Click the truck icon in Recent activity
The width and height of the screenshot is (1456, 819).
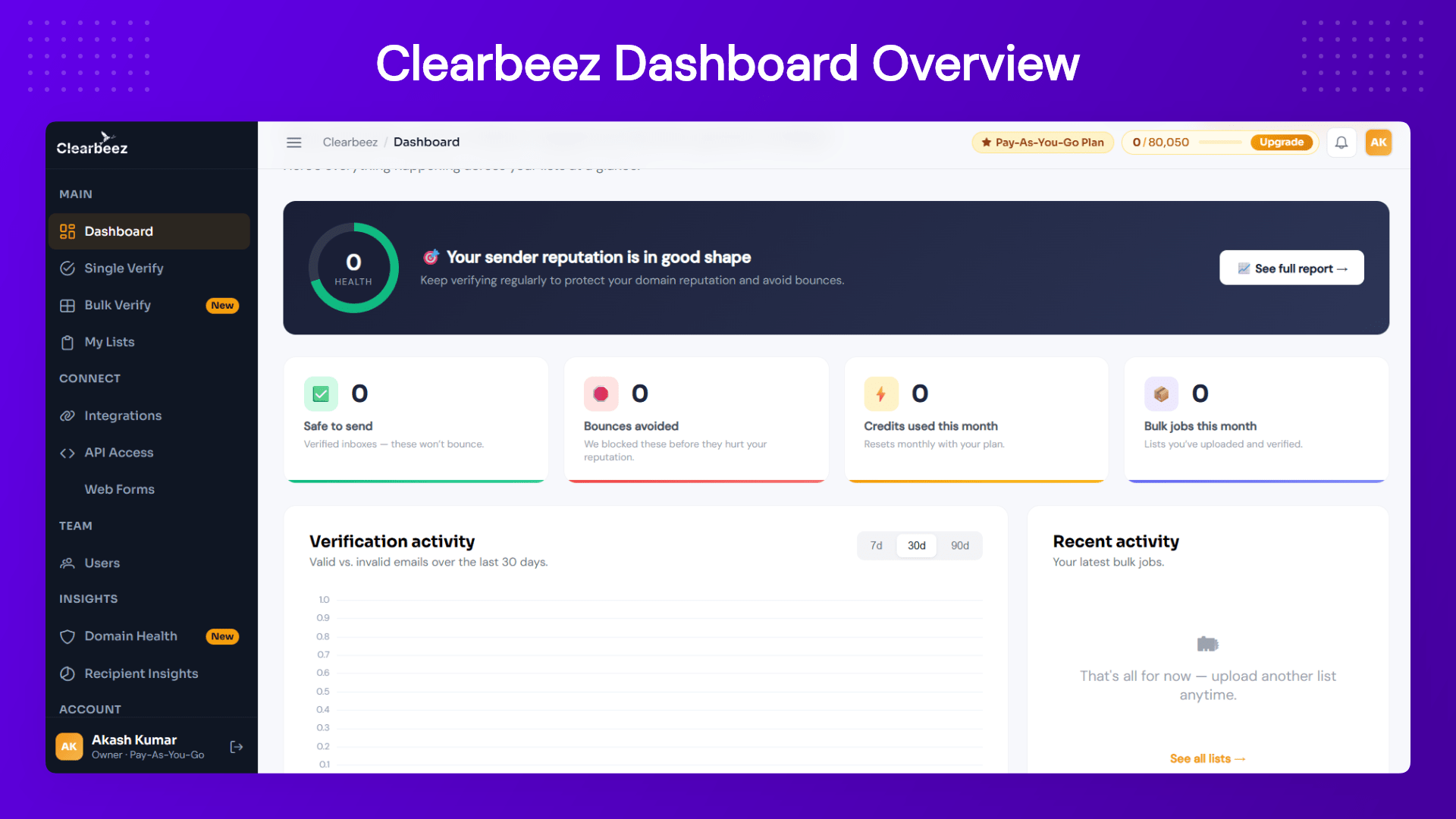point(1208,644)
